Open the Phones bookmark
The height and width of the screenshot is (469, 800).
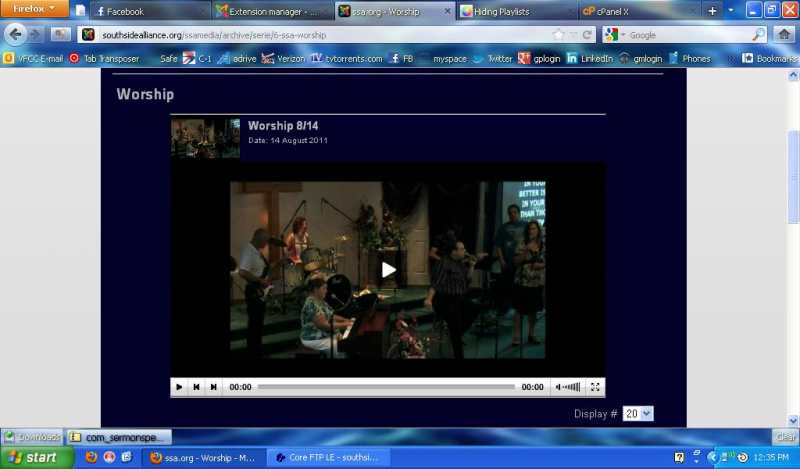689,59
